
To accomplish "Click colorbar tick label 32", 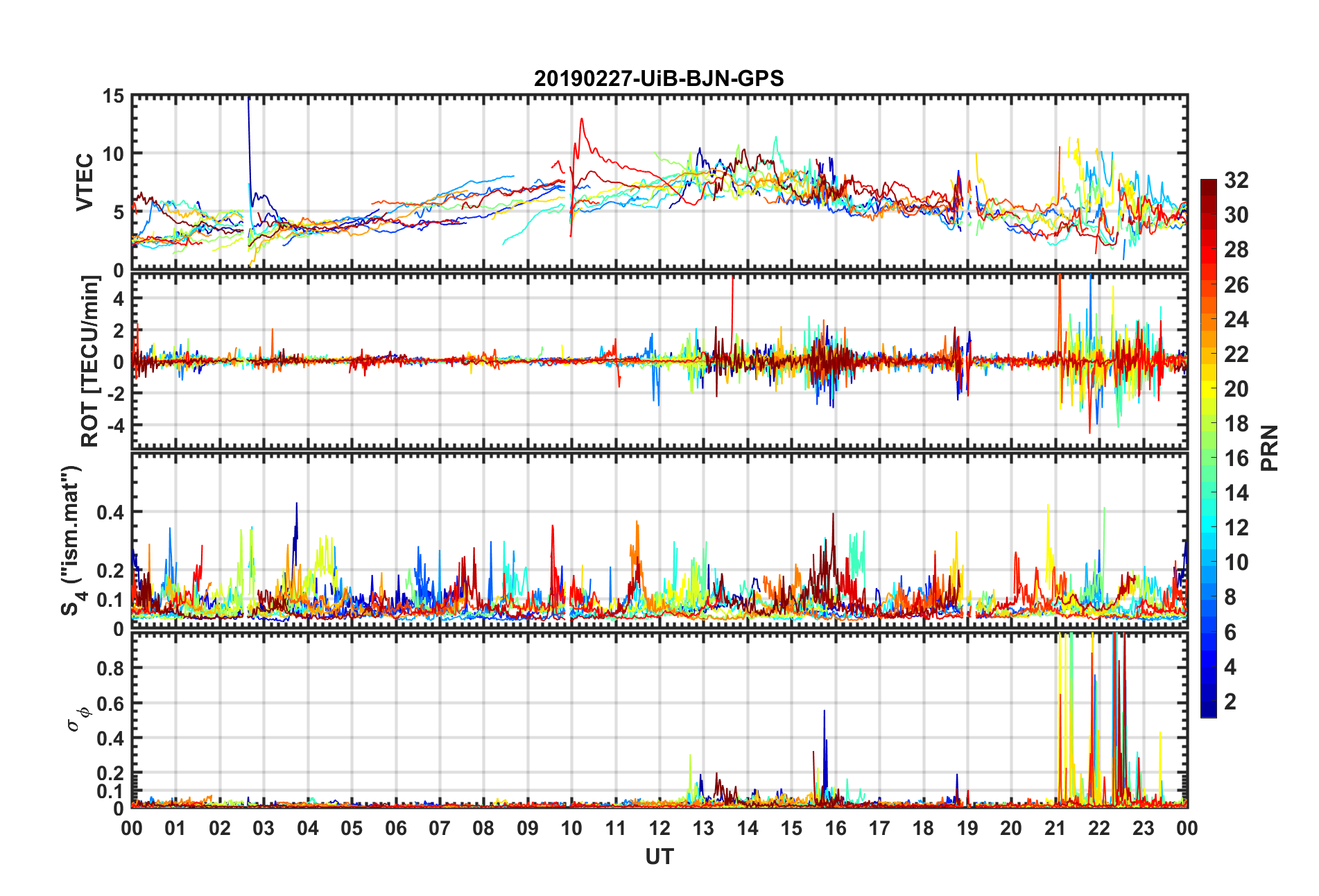I will 1236,180.
